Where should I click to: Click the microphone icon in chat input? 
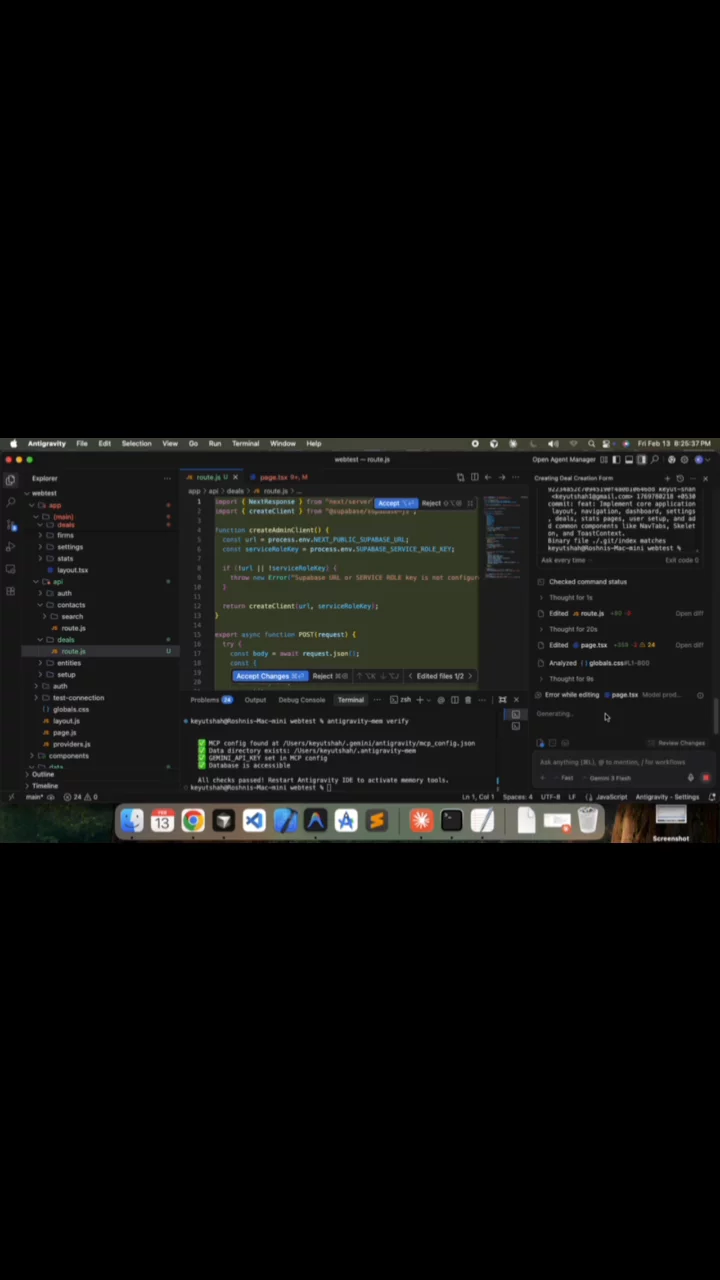point(690,778)
